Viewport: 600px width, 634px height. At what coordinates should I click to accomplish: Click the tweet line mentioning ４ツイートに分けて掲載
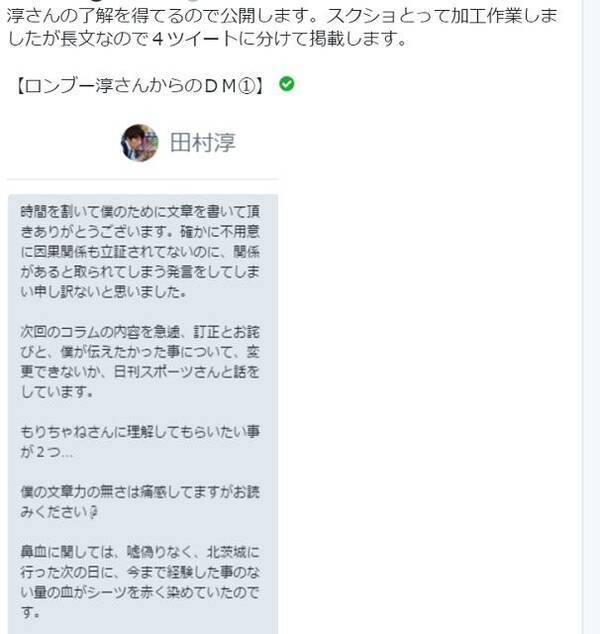207,39
